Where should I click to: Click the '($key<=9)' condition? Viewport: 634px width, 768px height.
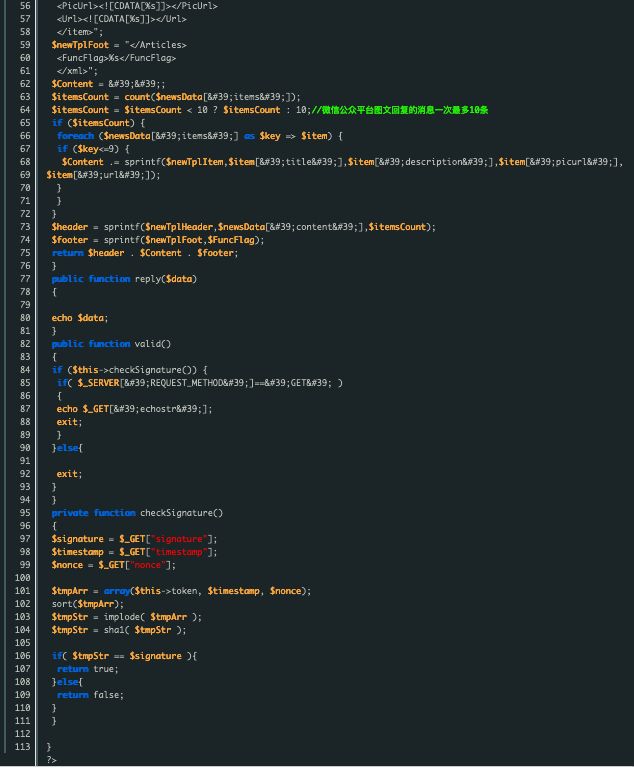[96, 149]
